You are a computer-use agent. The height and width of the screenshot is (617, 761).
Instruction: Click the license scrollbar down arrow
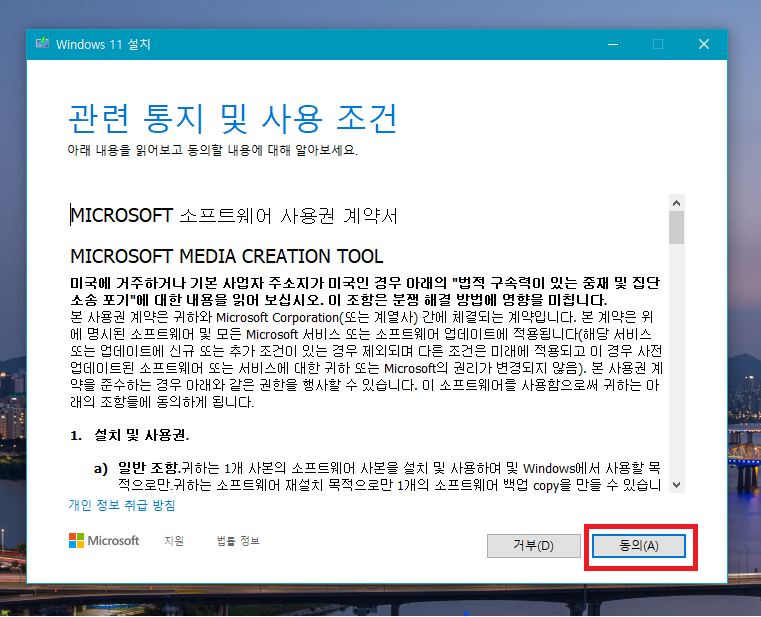pyautogui.click(x=677, y=484)
